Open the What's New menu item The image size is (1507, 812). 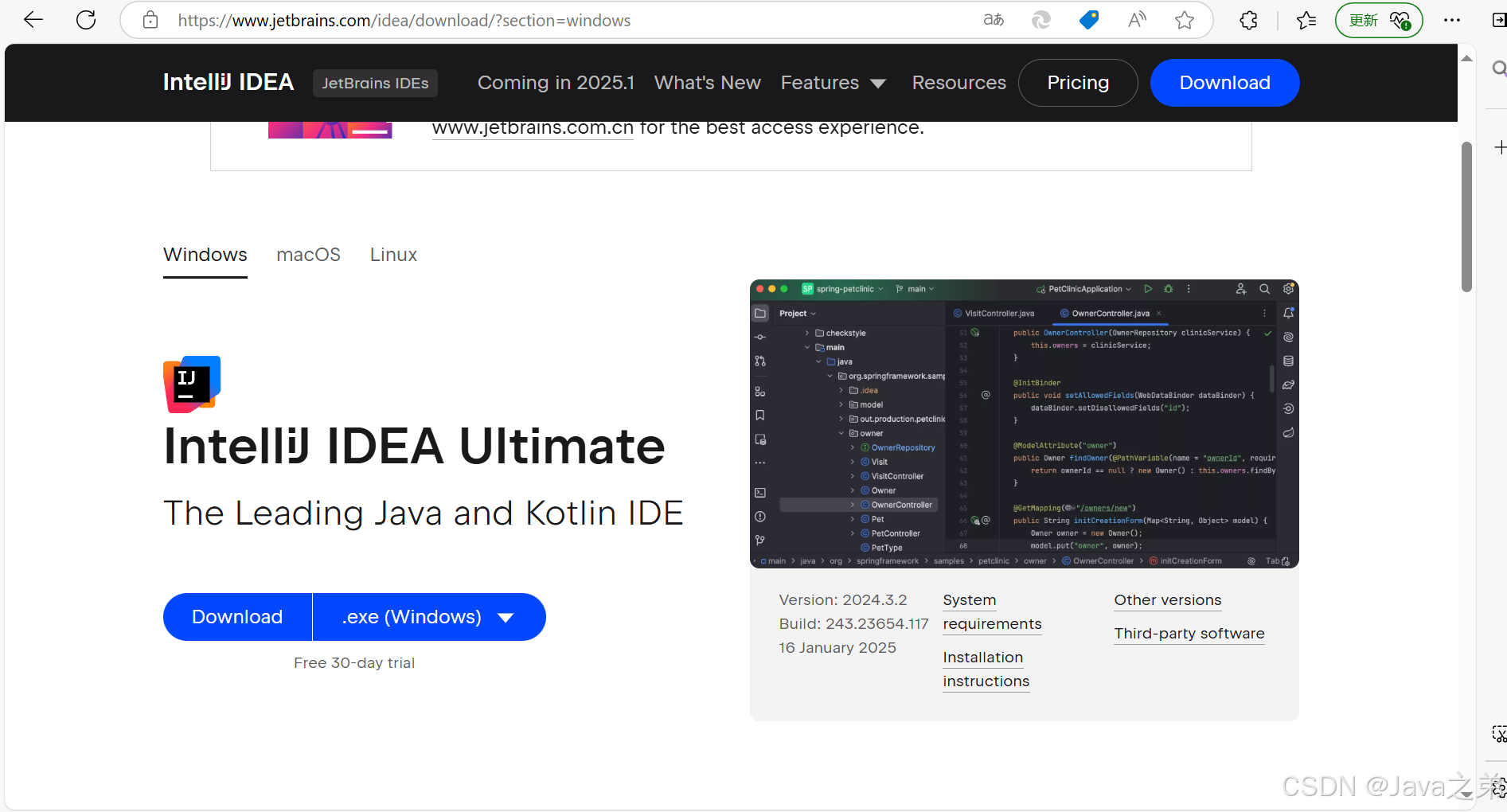(x=707, y=83)
